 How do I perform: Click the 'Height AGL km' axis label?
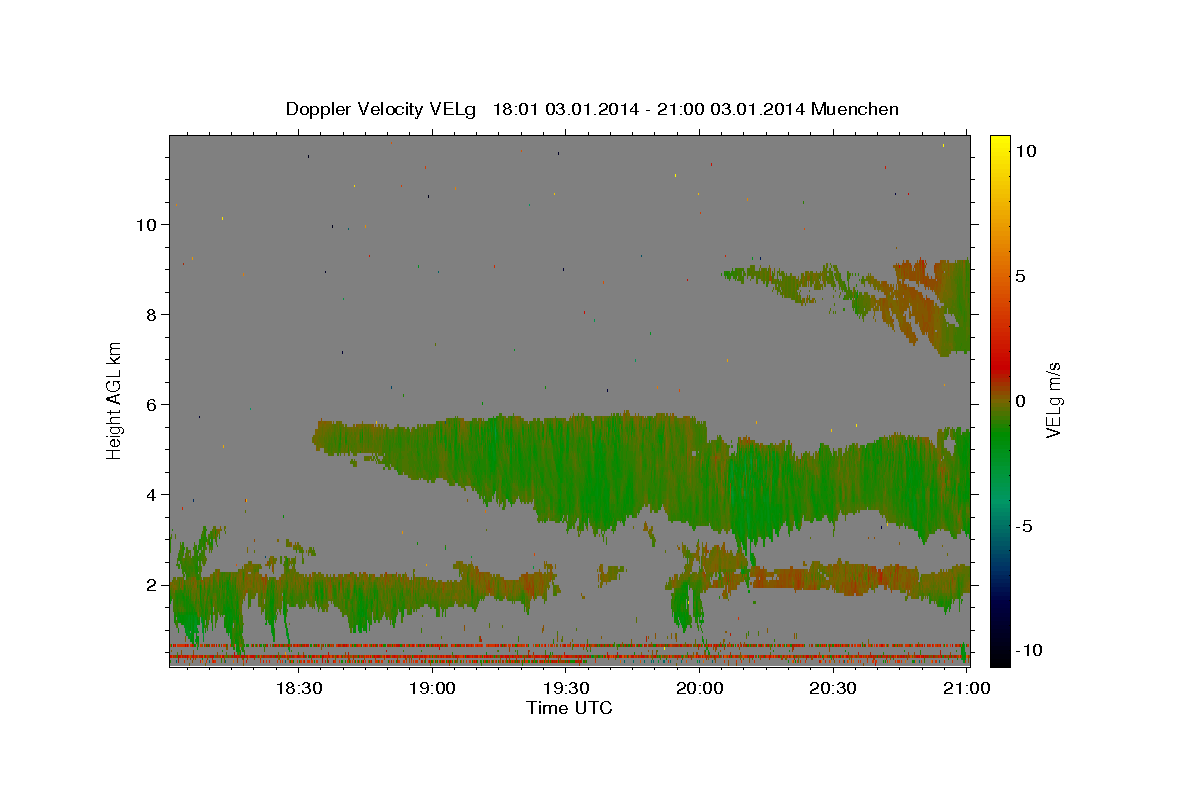[x=115, y=400]
